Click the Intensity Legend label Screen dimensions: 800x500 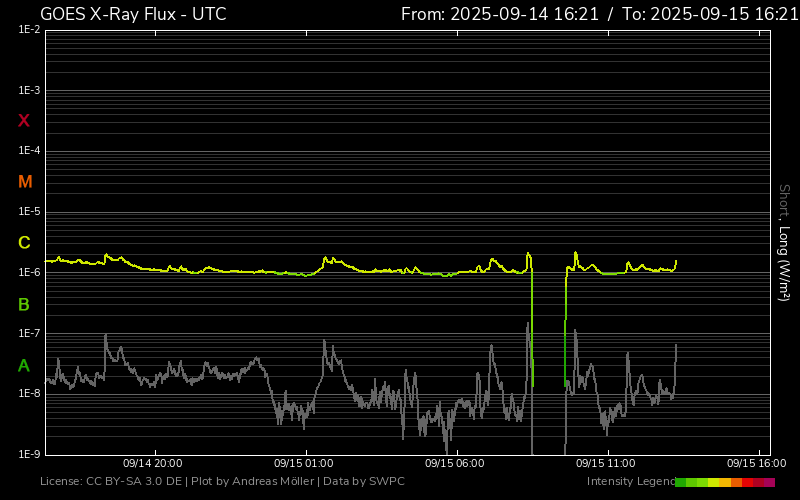pyautogui.click(x=629, y=482)
